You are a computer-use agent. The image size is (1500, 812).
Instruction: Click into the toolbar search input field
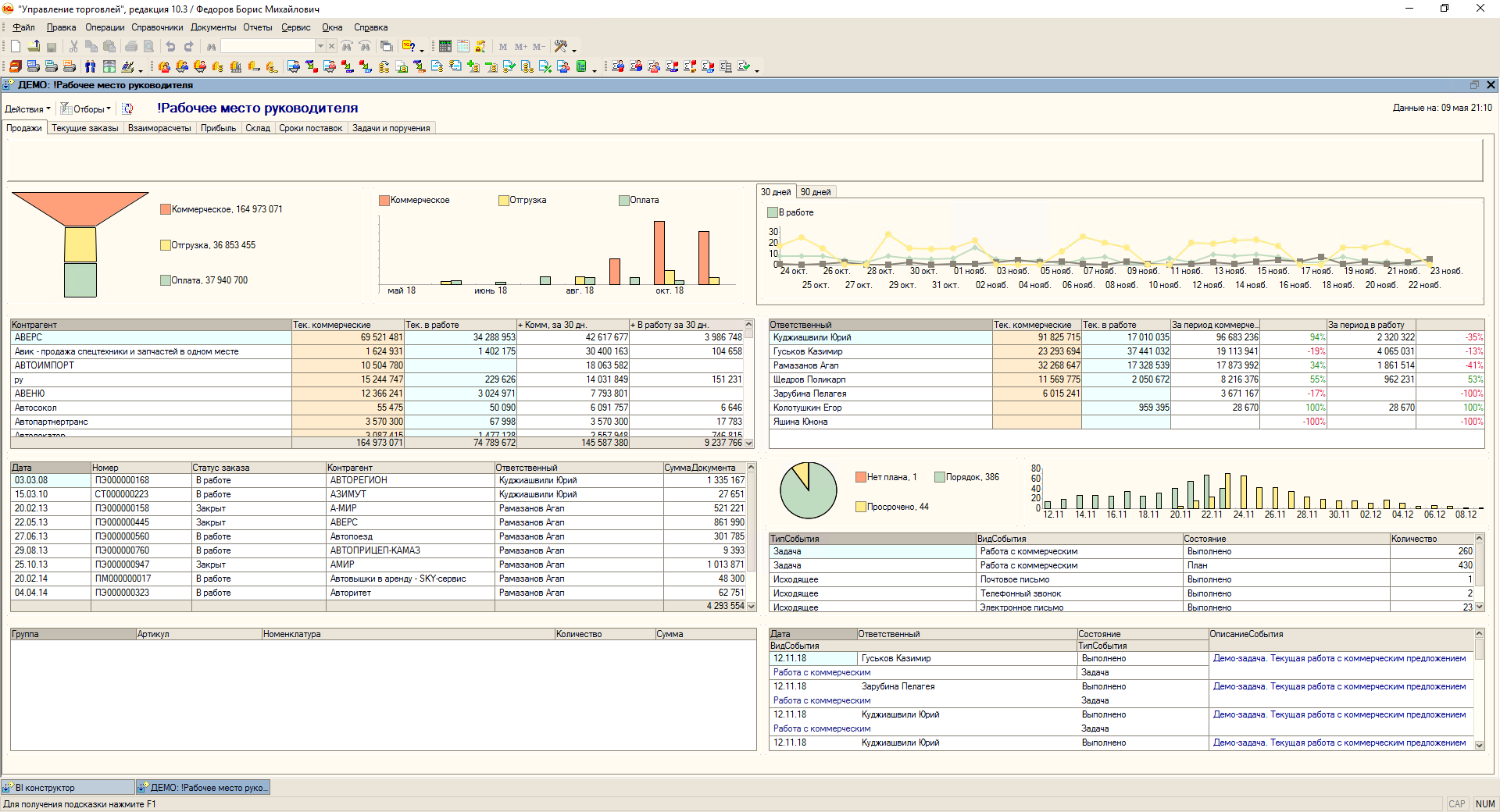coord(267,47)
